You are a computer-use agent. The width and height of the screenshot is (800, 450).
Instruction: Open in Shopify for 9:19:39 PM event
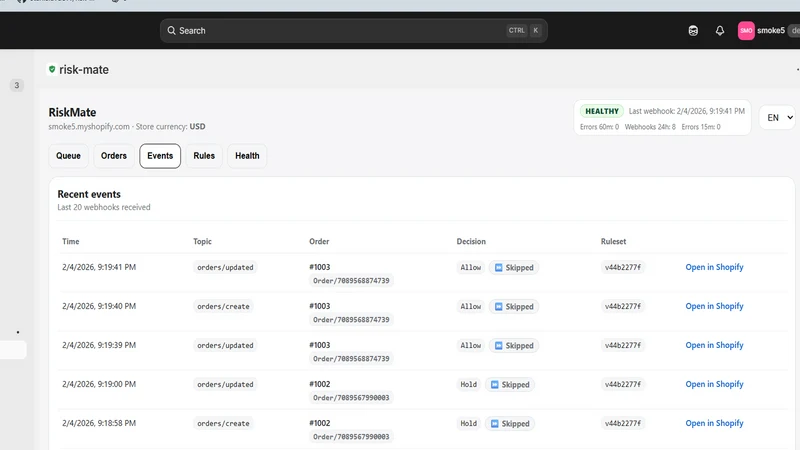click(x=714, y=345)
